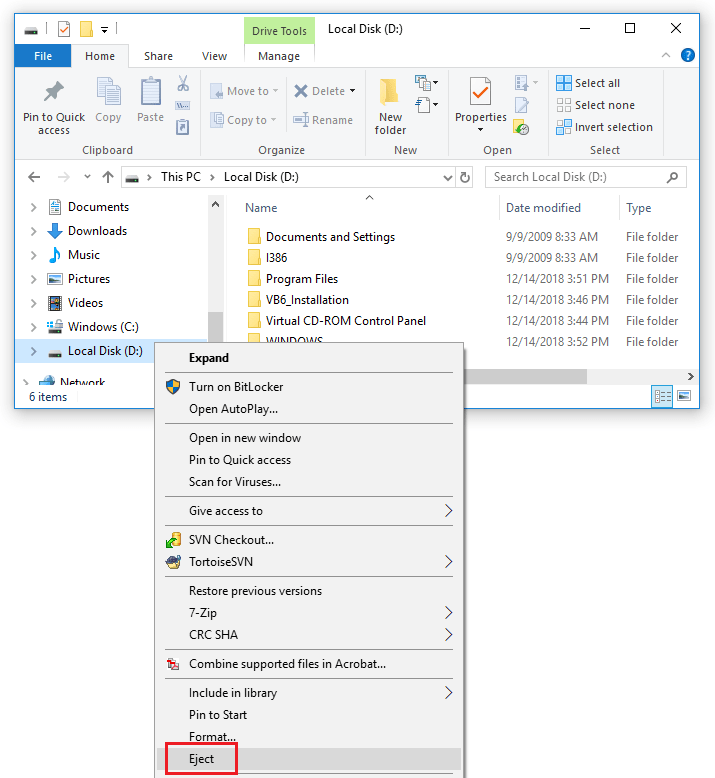Click the Paste clipboard icon
The image size is (715, 778).
pos(150,91)
